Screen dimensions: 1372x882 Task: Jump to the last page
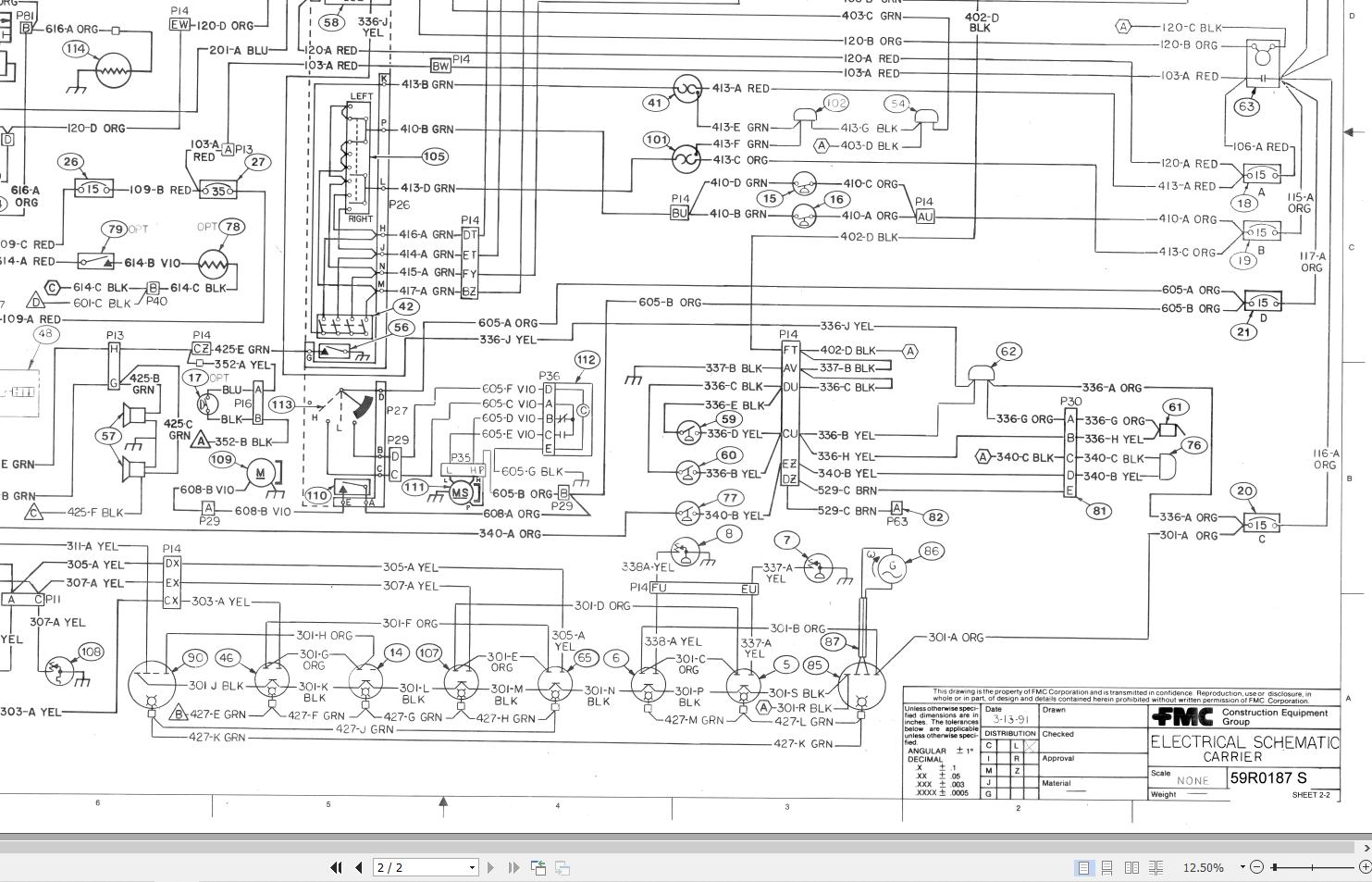point(513,867)
